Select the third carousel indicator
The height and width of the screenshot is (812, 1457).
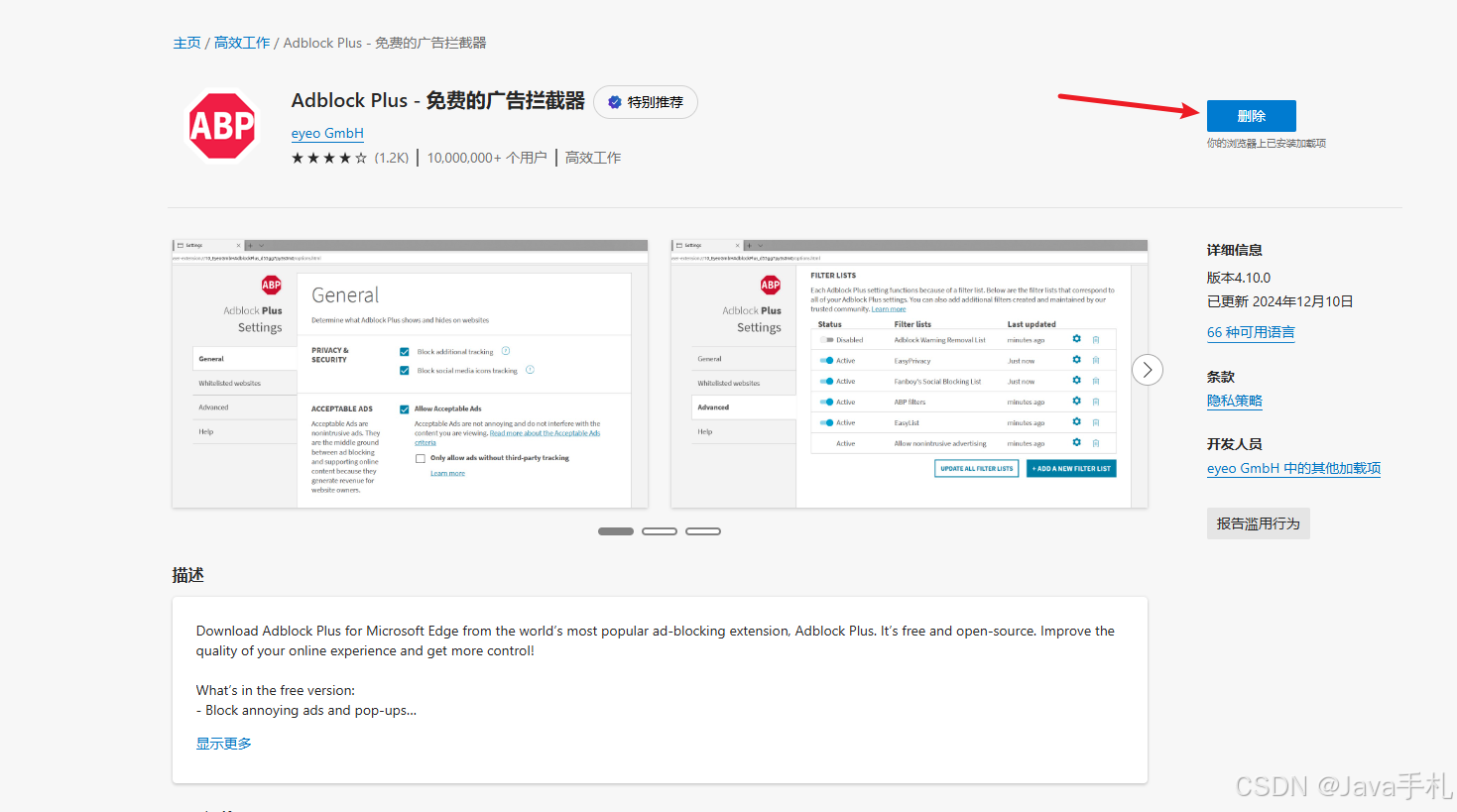703,531
